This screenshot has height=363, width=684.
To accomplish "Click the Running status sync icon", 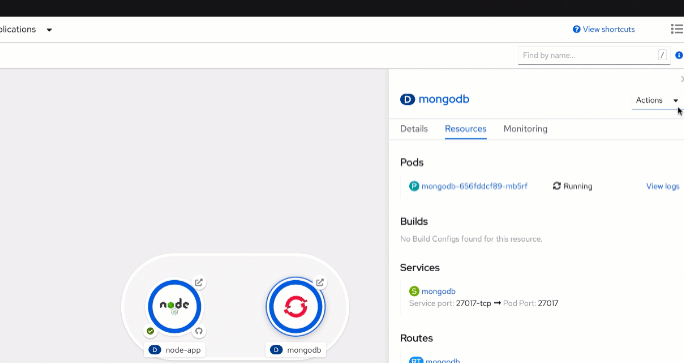I will tap(557, 186).
